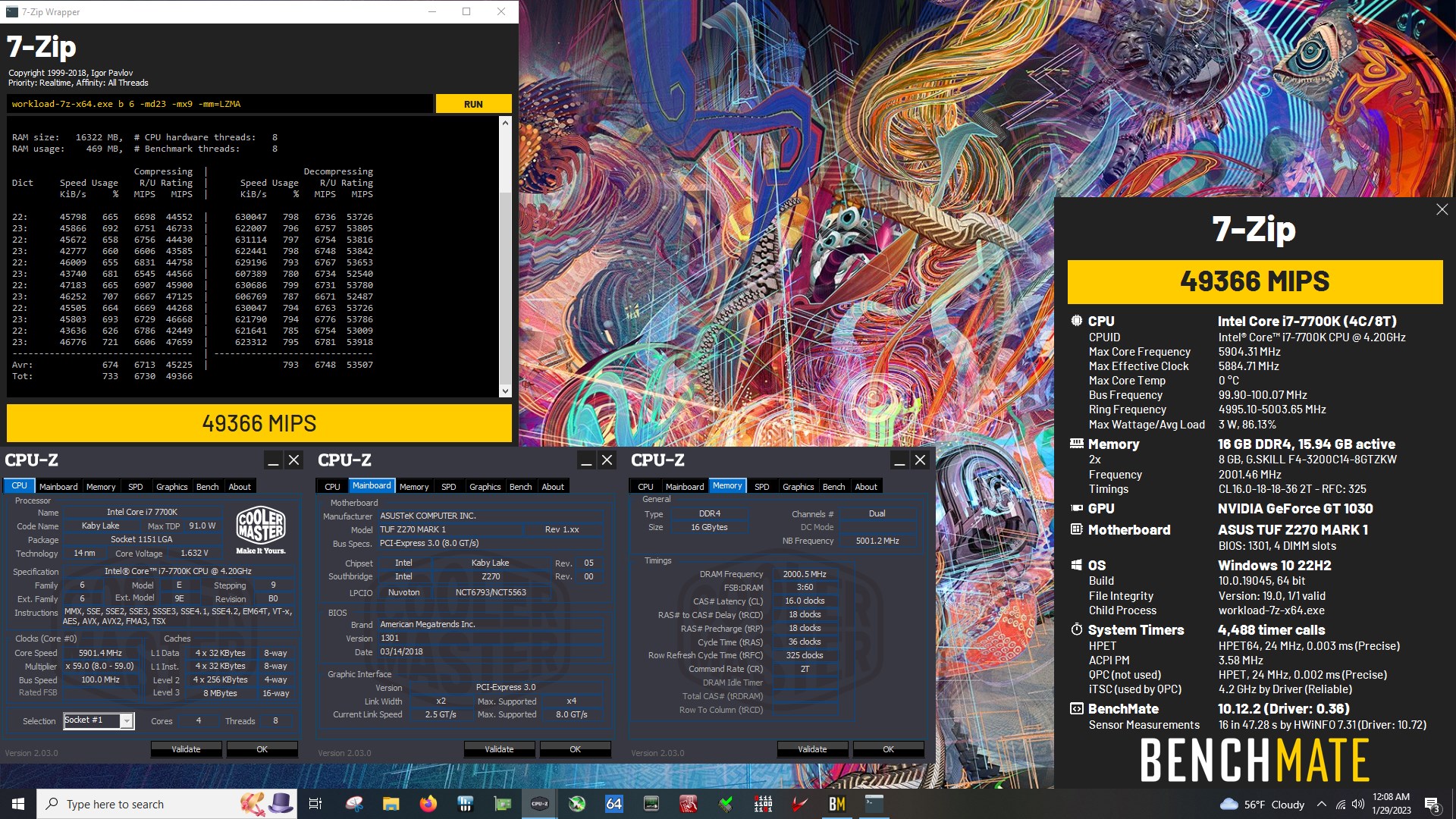The width and height of the screenshot is (1456, 819).
Task: Switch to CPU tab in CPU-Z window showing Memory
Action: click(x=645, y=487)
